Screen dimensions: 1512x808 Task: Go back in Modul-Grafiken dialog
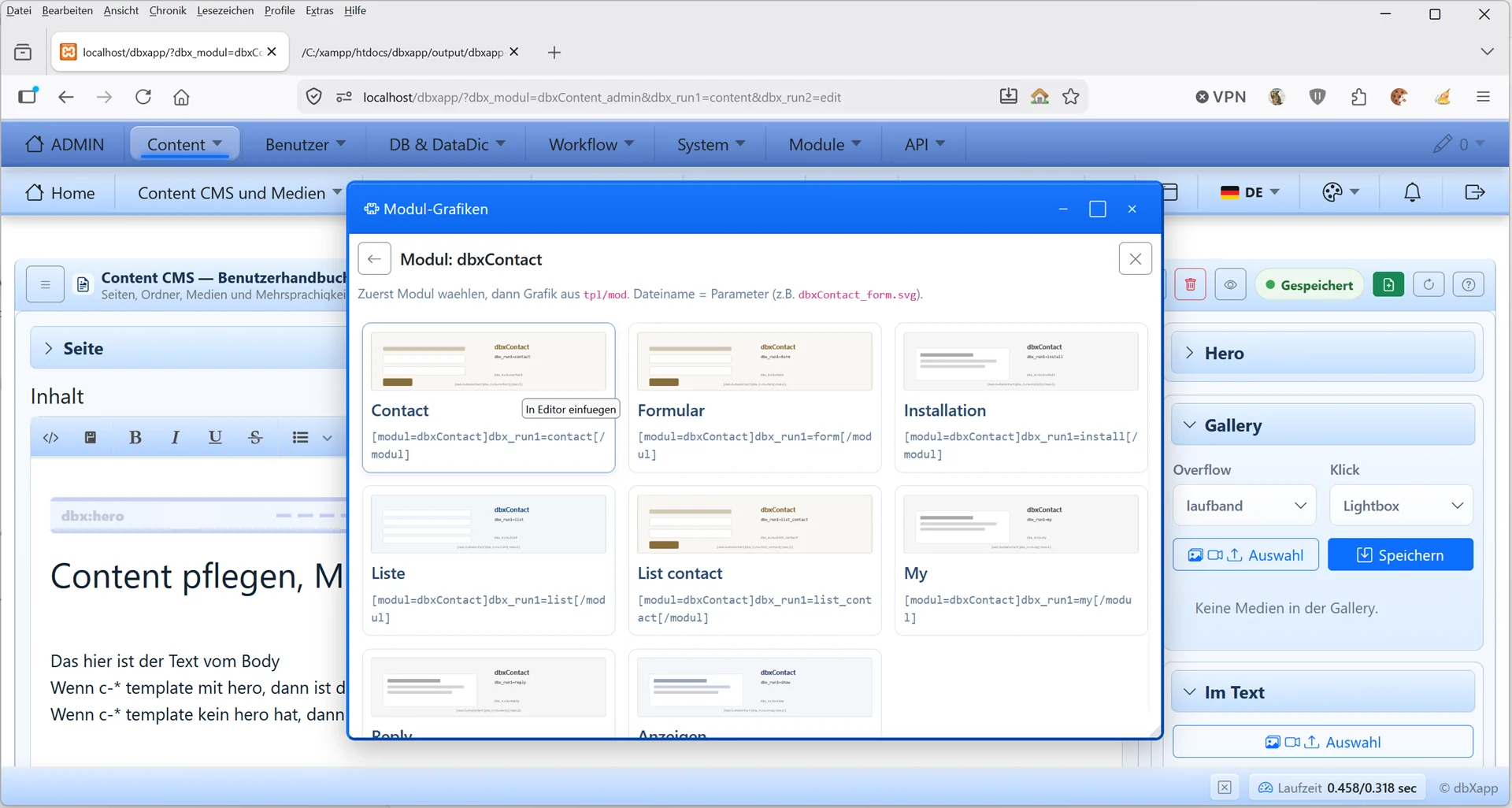(374, 259)
